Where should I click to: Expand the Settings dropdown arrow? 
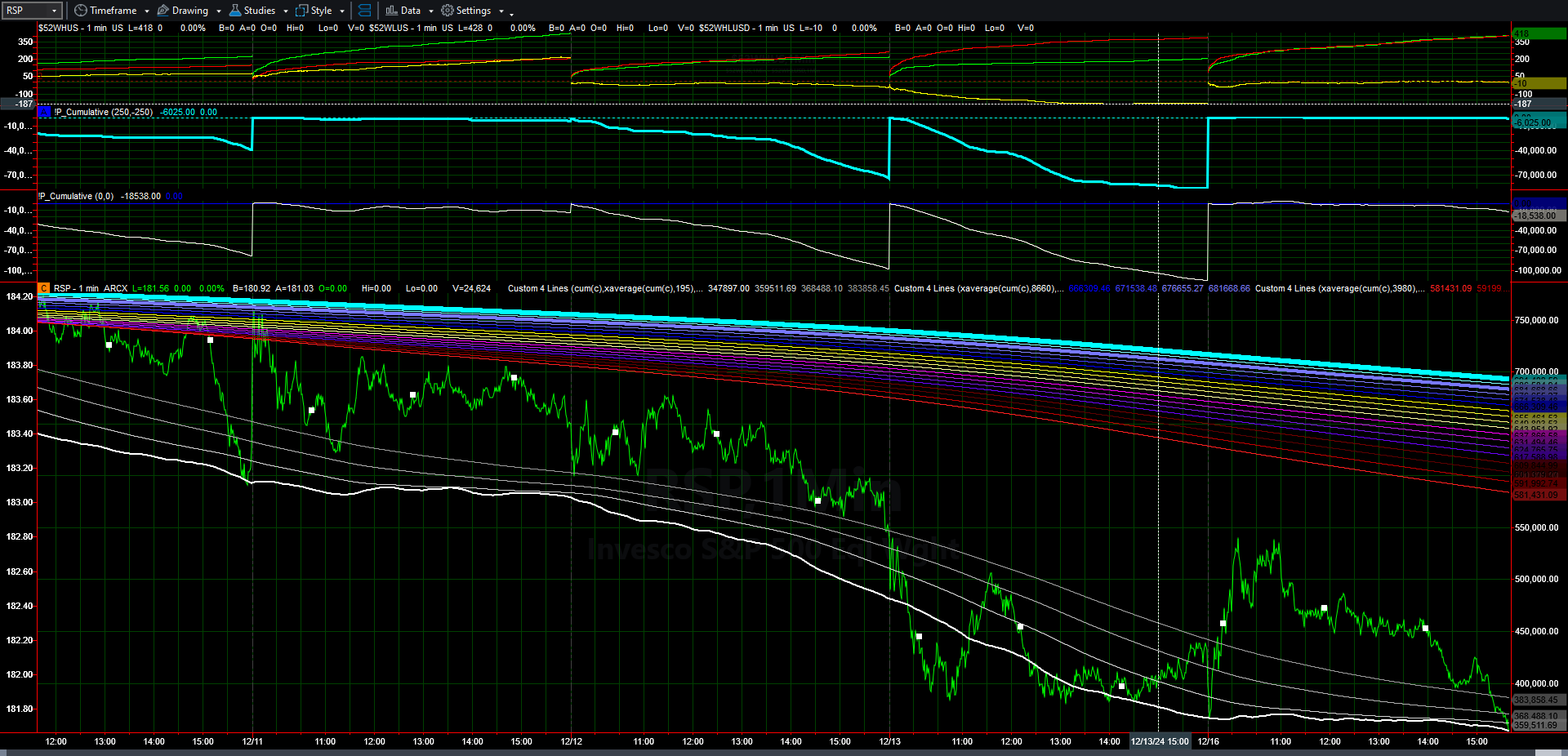coord(501,11)
